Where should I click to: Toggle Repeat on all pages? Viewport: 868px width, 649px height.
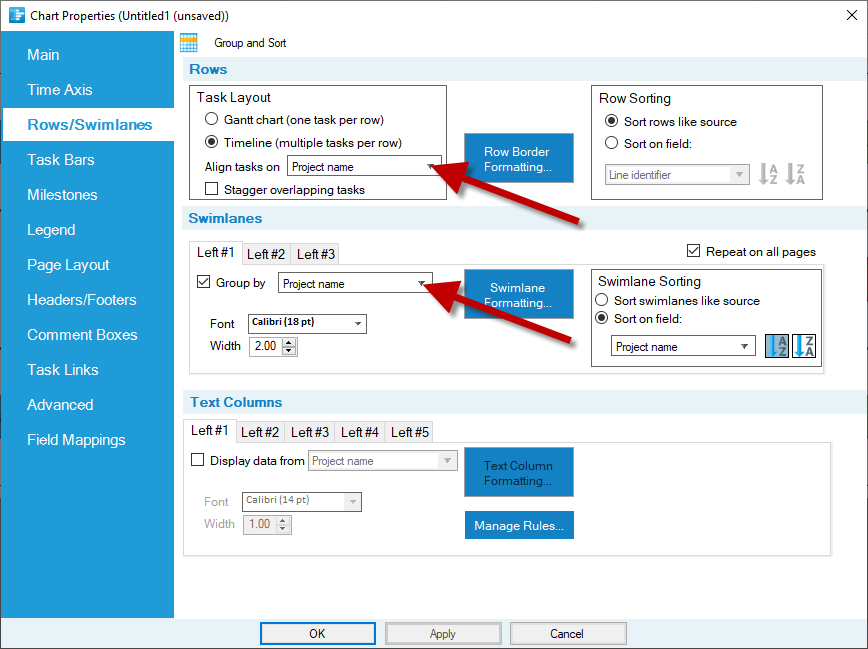coord(693,251)
